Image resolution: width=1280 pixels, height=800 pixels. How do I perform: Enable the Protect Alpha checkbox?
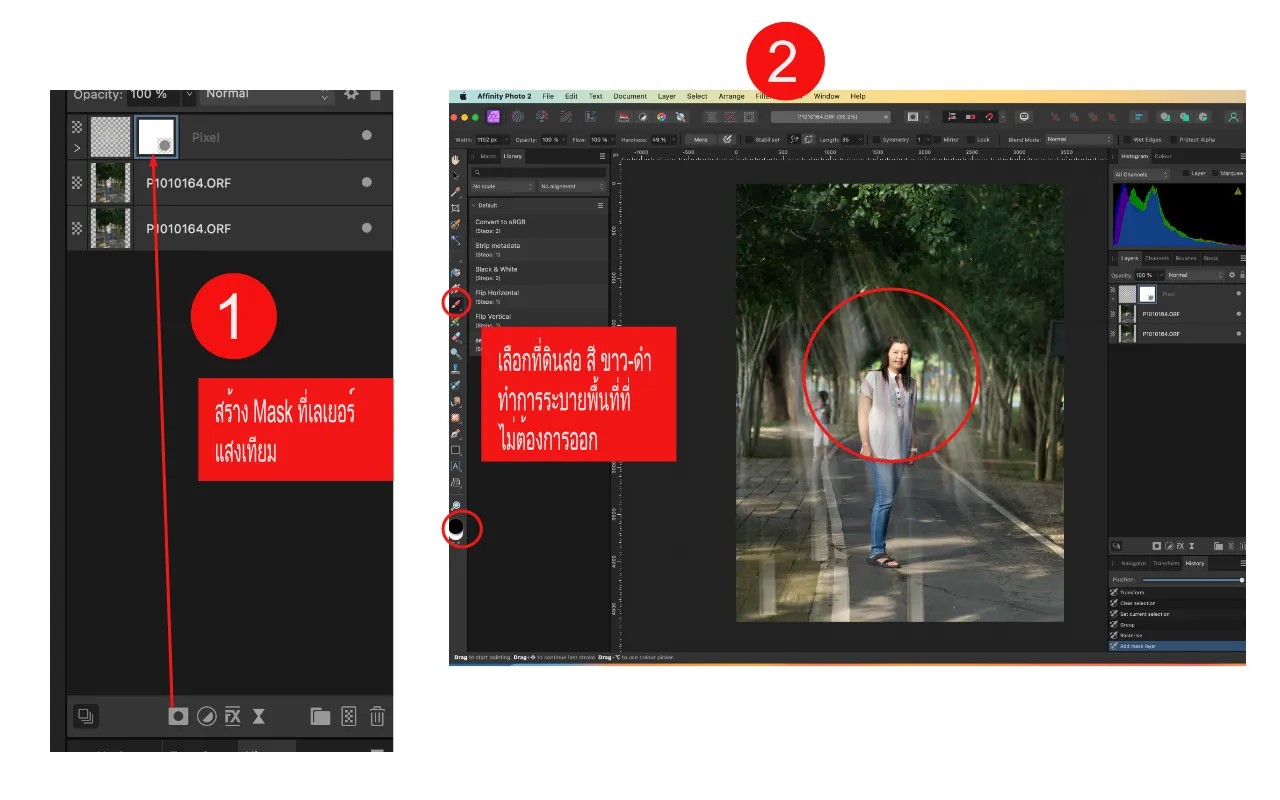click(x=1172, y=140)
